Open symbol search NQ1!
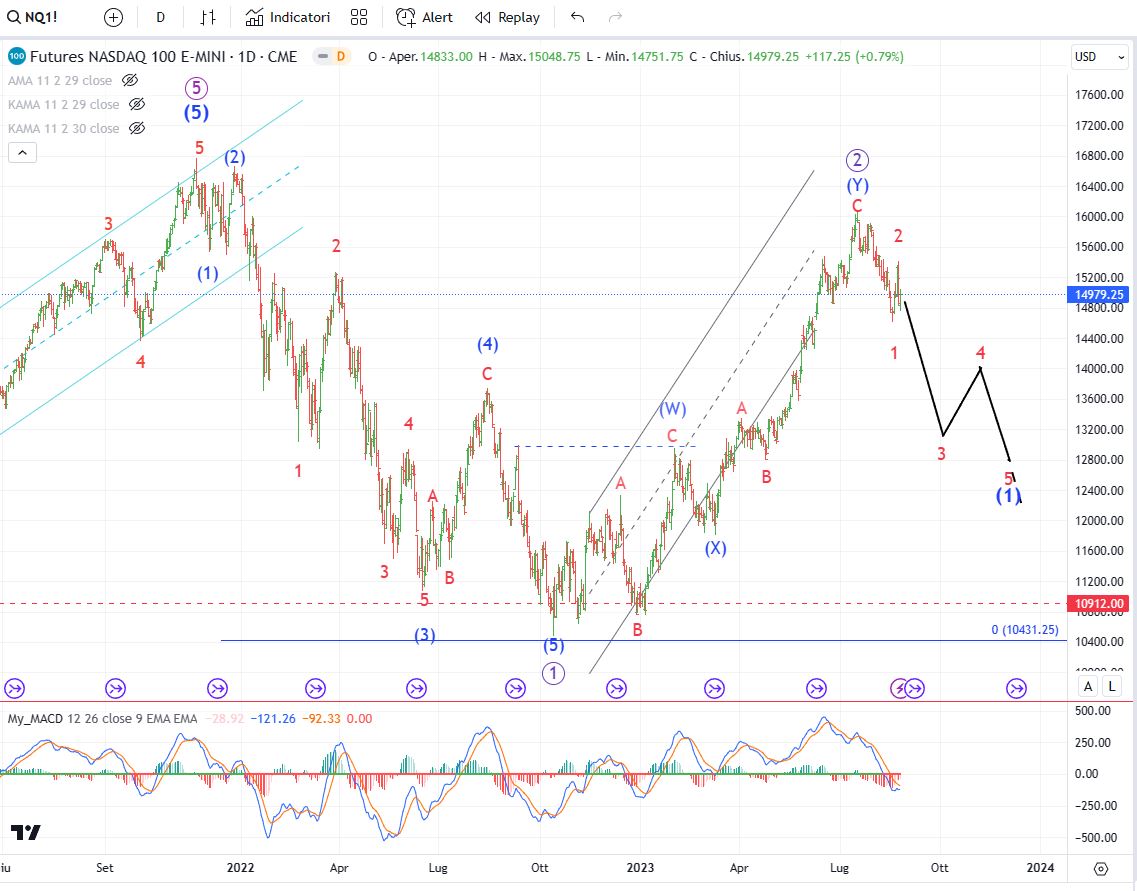The width and height of the screenshot is (1137, 891). pyautogui.click(x=33, y=17)
